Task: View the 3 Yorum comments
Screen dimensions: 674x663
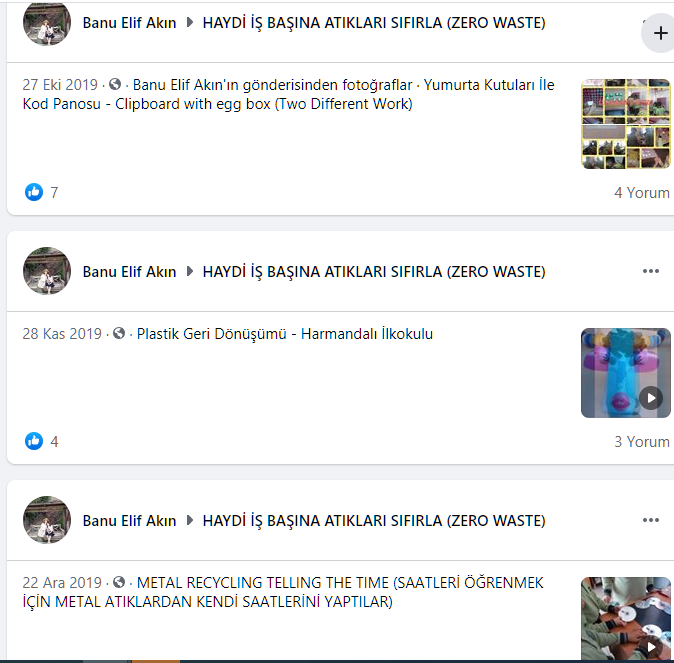Action: (x=642, y=442)
